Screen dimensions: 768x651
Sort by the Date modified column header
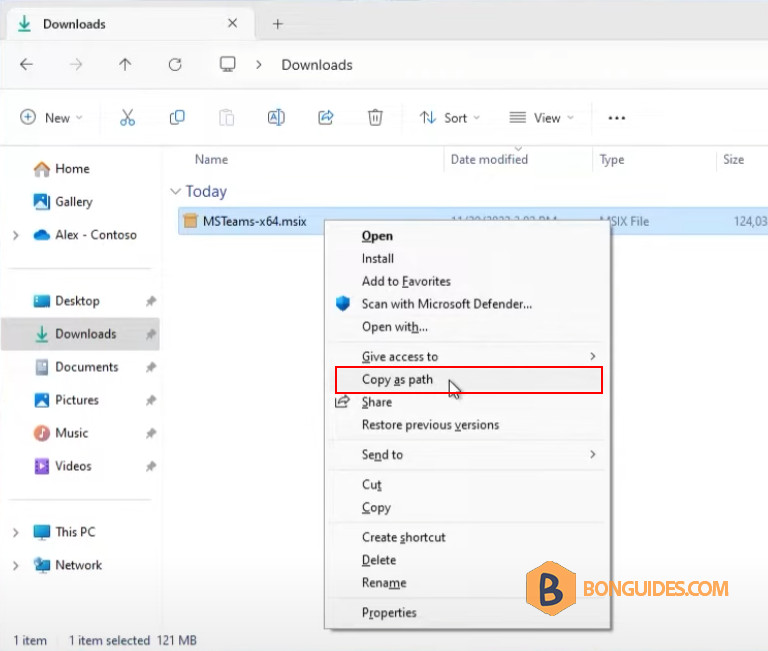point(489,160)
